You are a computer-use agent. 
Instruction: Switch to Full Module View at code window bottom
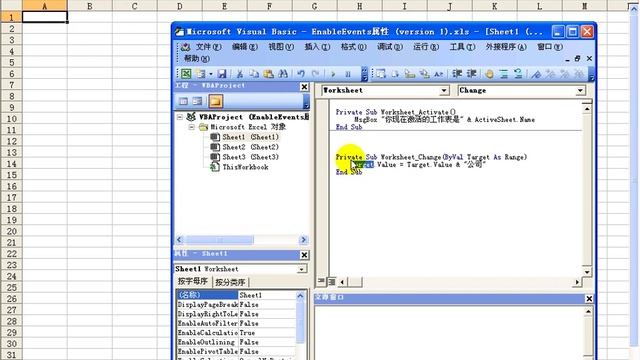click(x=332, y=281)
